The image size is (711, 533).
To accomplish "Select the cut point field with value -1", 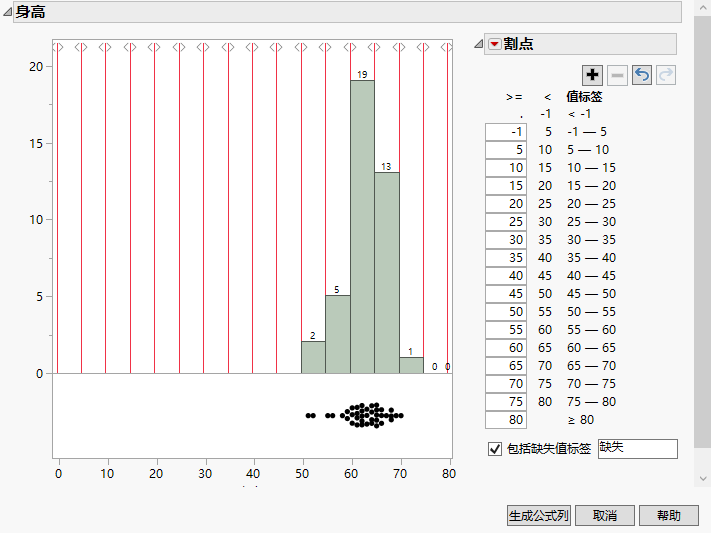I will [506, 132].
